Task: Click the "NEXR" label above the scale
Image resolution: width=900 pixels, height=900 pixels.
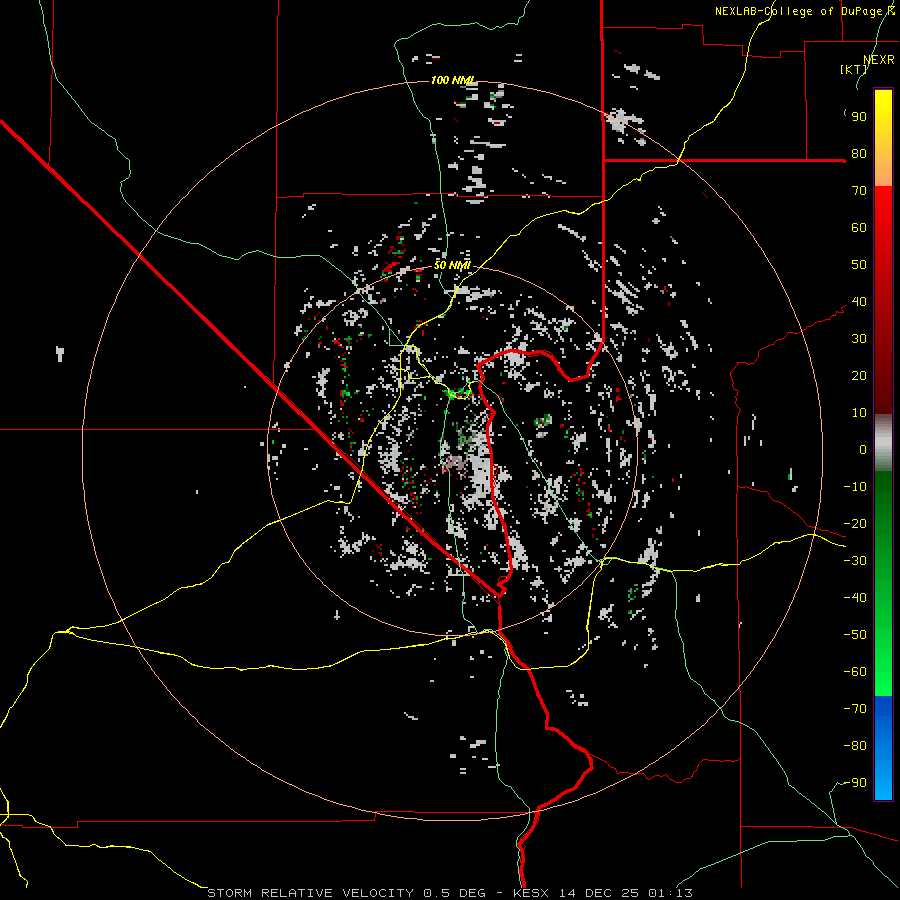Action: pyautogui.click(x=879, y=59)
